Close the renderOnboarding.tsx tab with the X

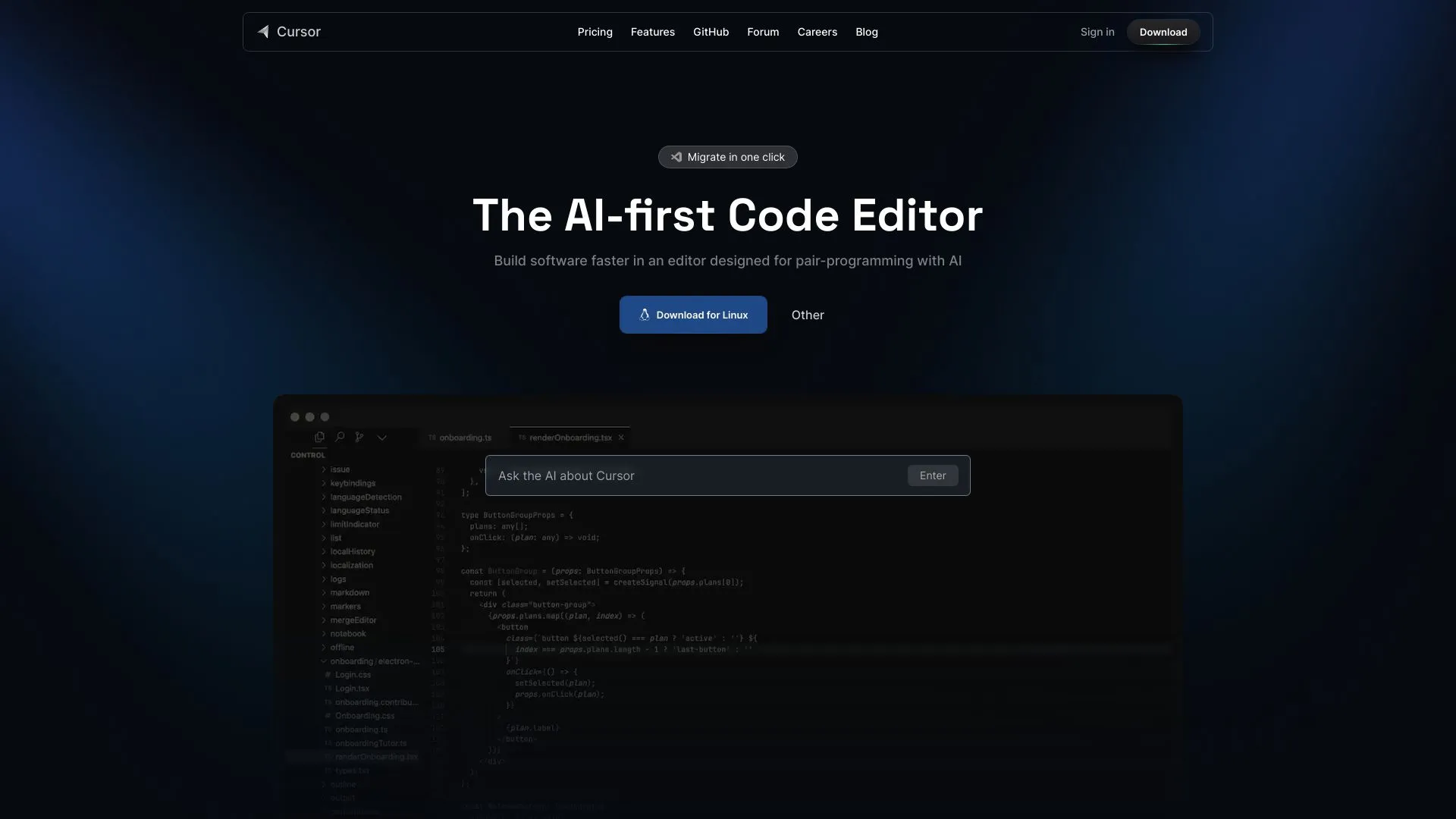coord(621,438)
